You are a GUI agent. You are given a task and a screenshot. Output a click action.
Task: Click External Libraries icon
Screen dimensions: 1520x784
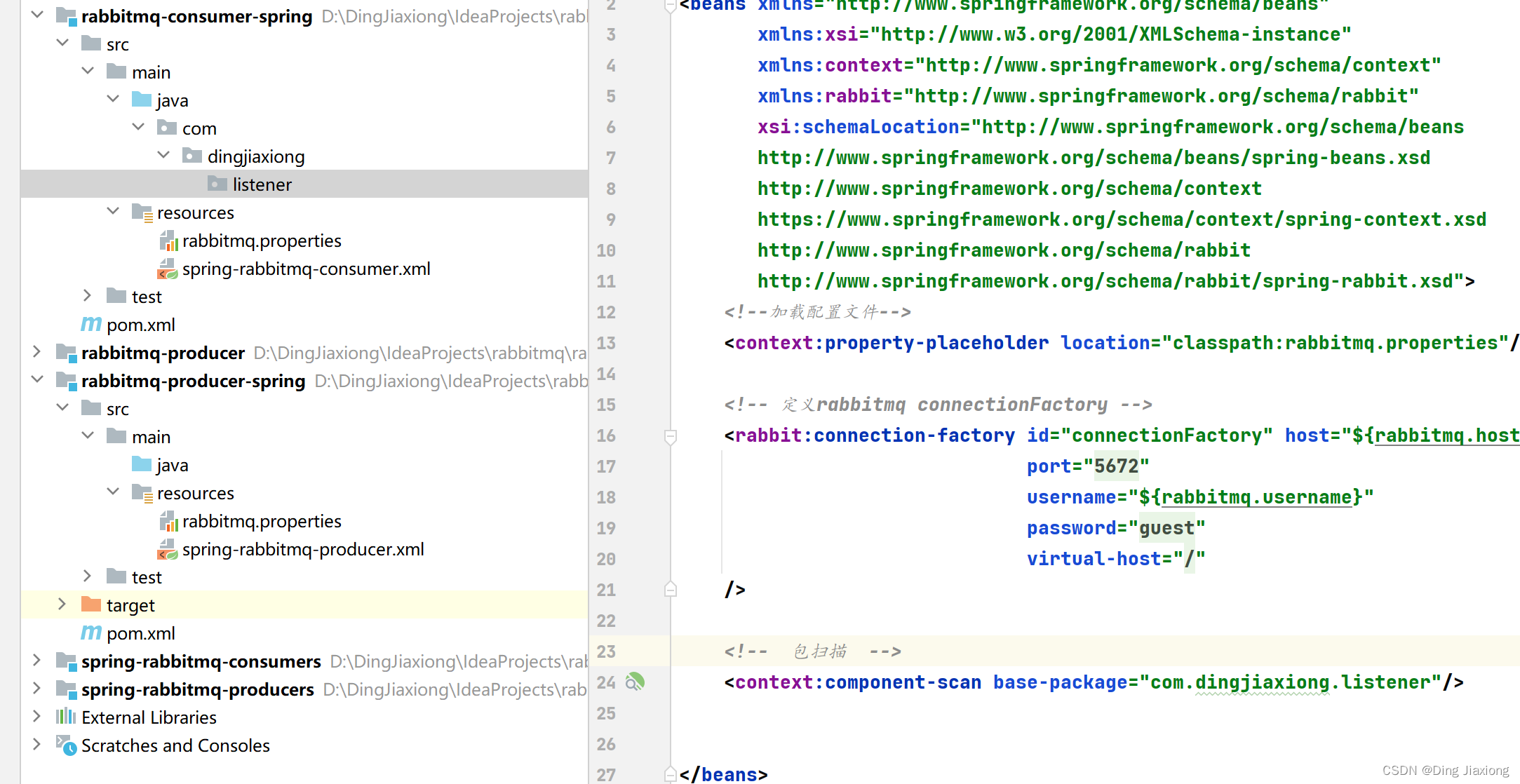point(66,717)
